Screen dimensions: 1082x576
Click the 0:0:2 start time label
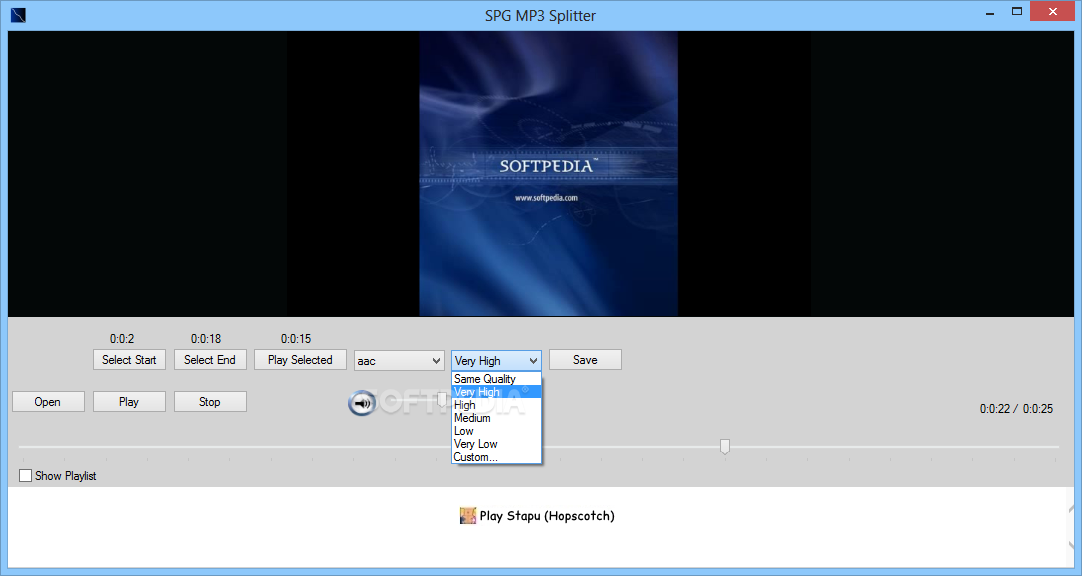122,339
